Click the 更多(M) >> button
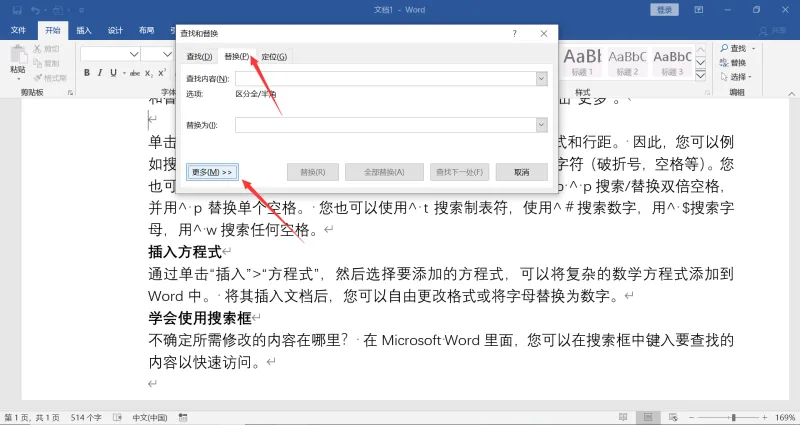The image size is (800, 425). (212, 172)
